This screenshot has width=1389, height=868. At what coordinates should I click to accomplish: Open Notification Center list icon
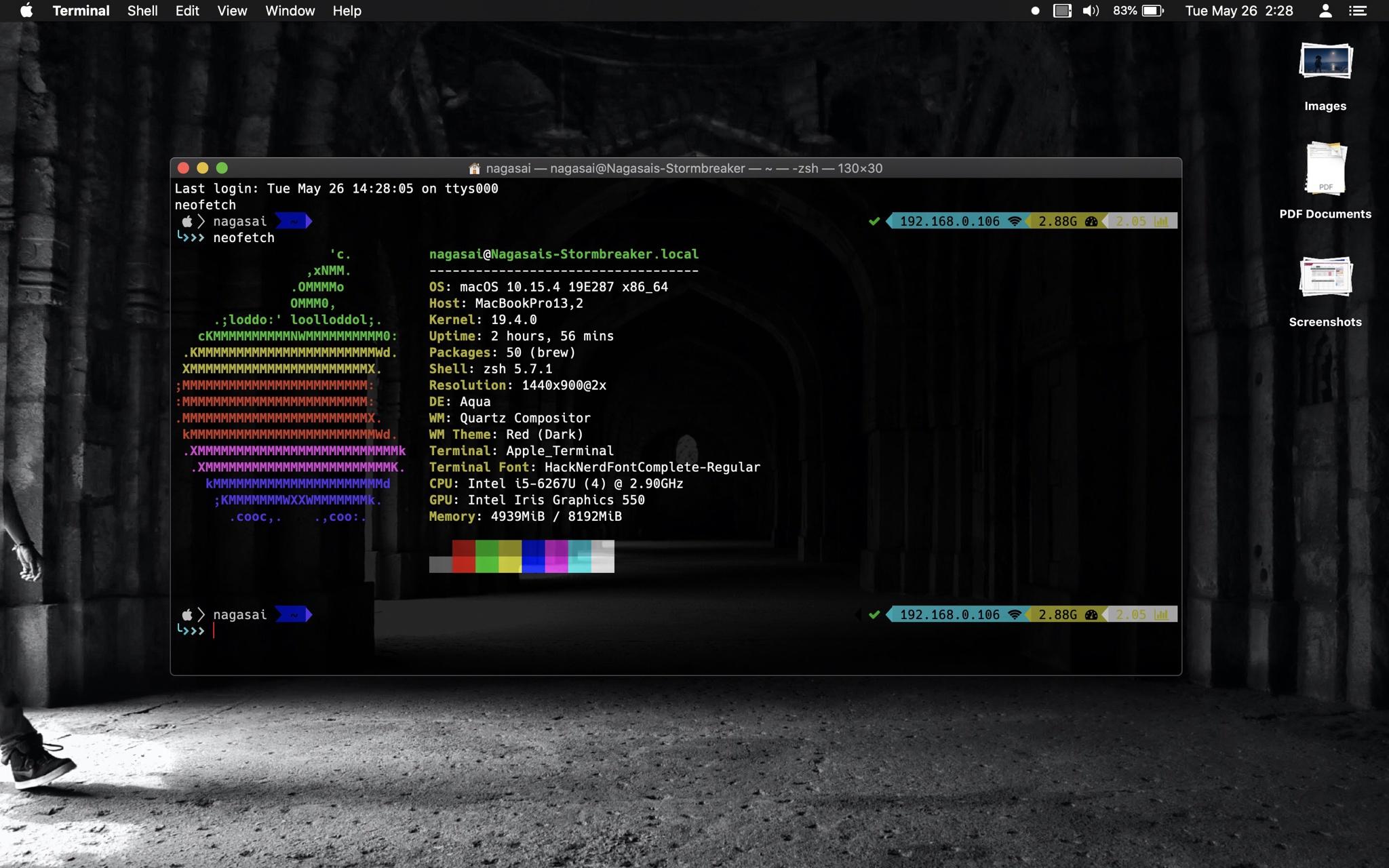[1358, 11]
